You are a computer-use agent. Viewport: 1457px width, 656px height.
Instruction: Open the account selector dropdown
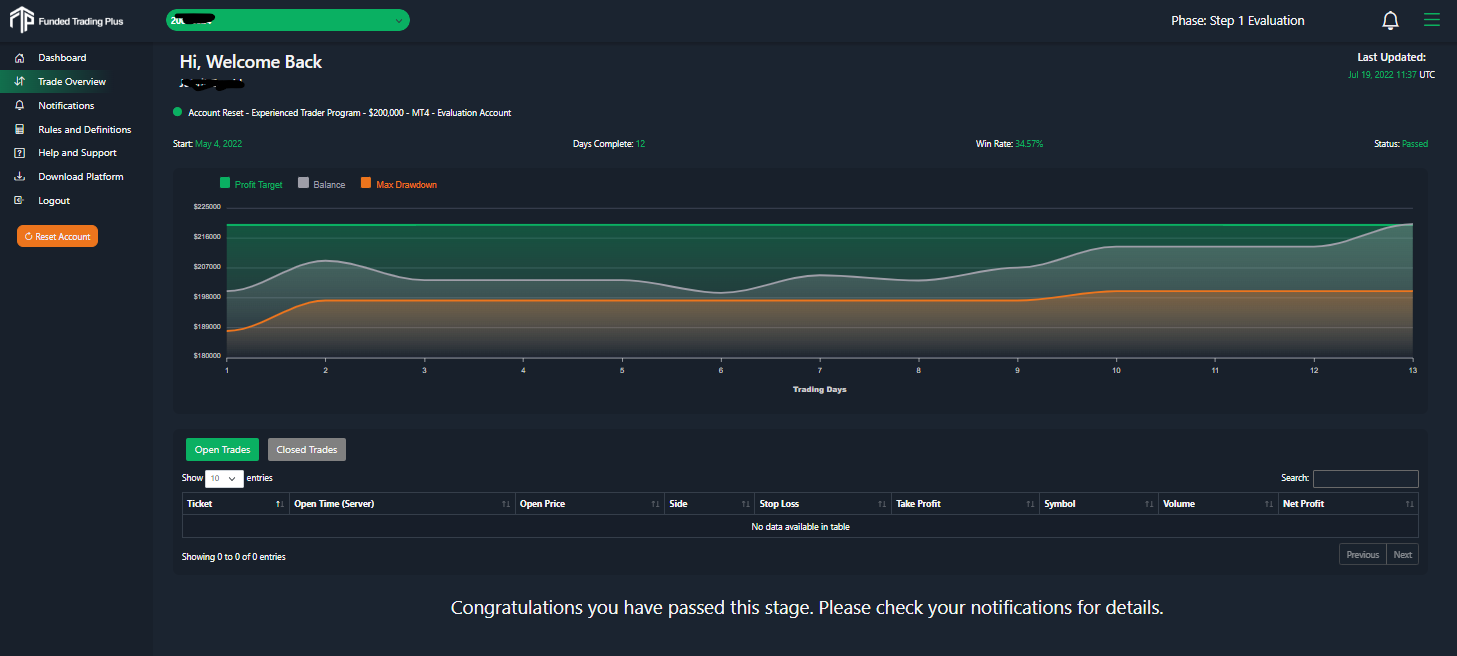pyautogui.click(x=288, y=20)
